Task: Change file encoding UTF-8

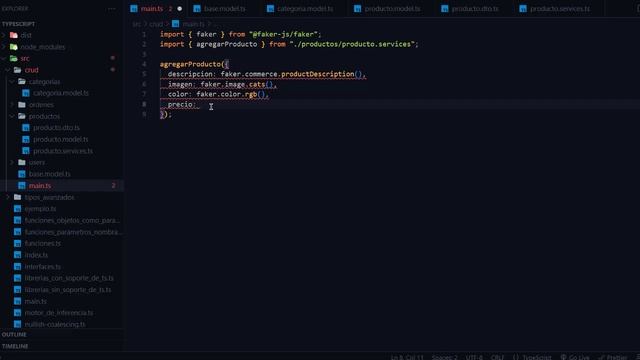Action: (x=474, y=357)
